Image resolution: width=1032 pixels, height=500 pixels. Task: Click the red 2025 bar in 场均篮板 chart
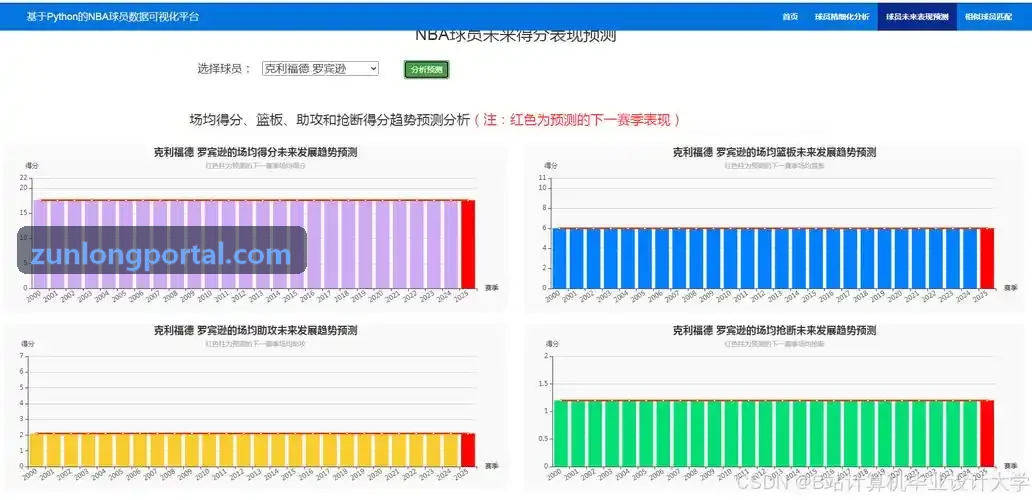point(987,258)
